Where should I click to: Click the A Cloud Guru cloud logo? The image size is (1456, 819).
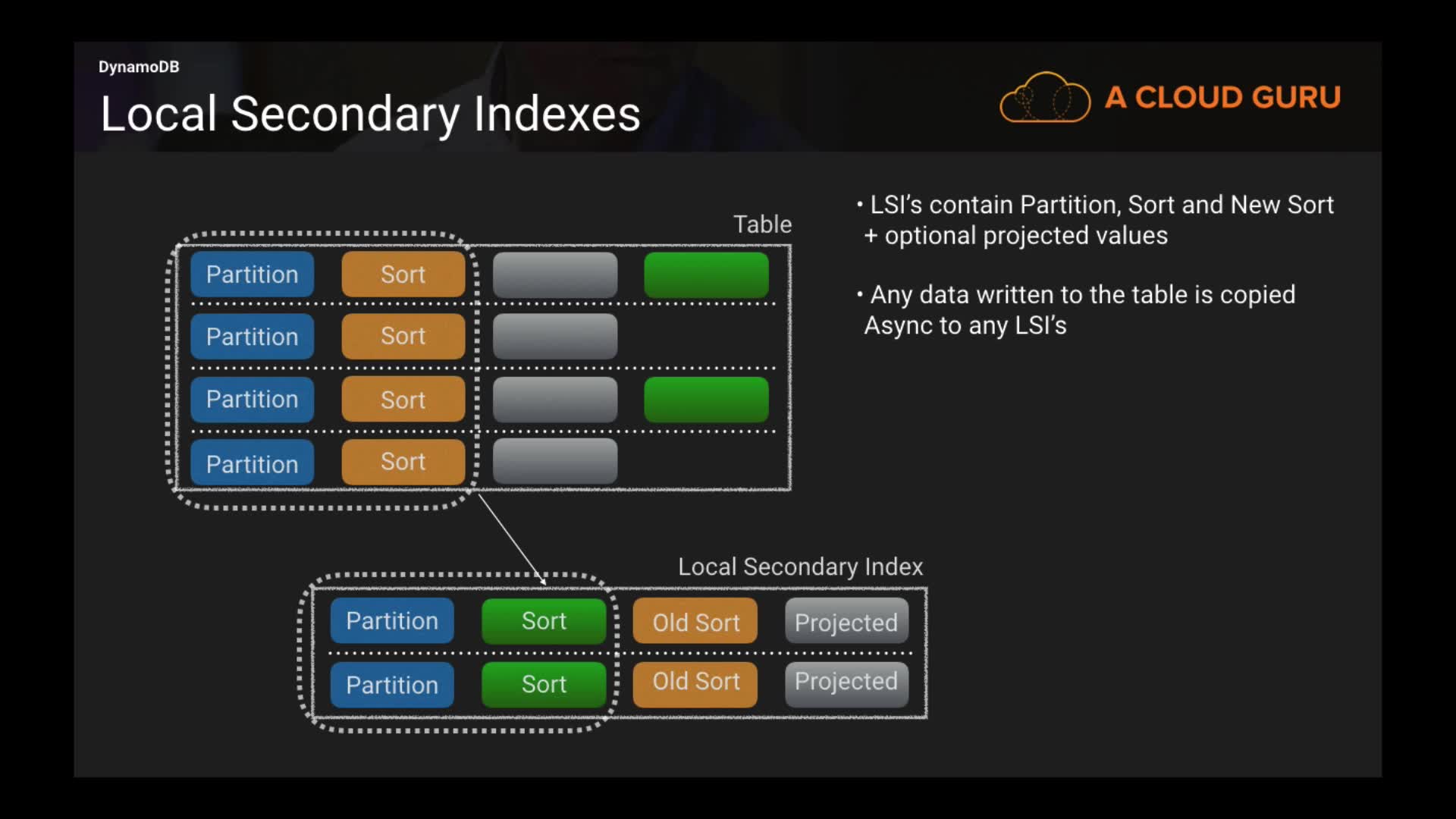coord(1044,97)
